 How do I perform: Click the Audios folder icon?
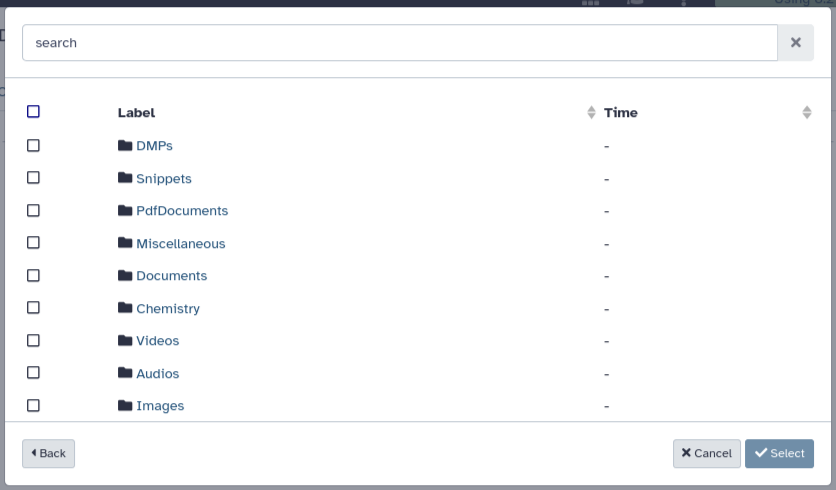tap(125, 373)
